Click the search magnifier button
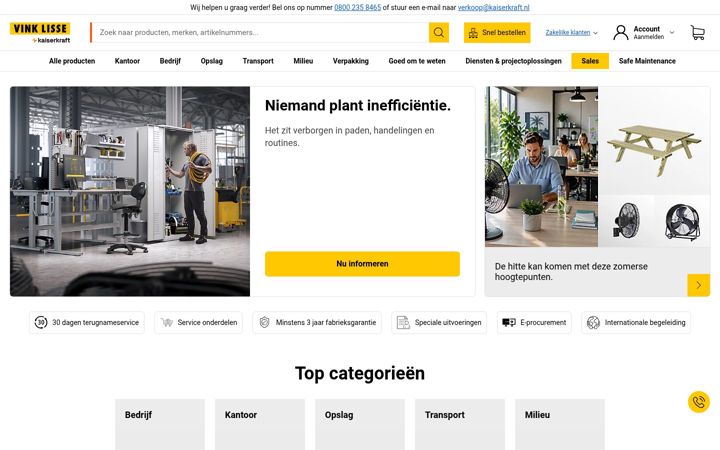The width and height of the screenshot is (720, 450). [439, 33]
